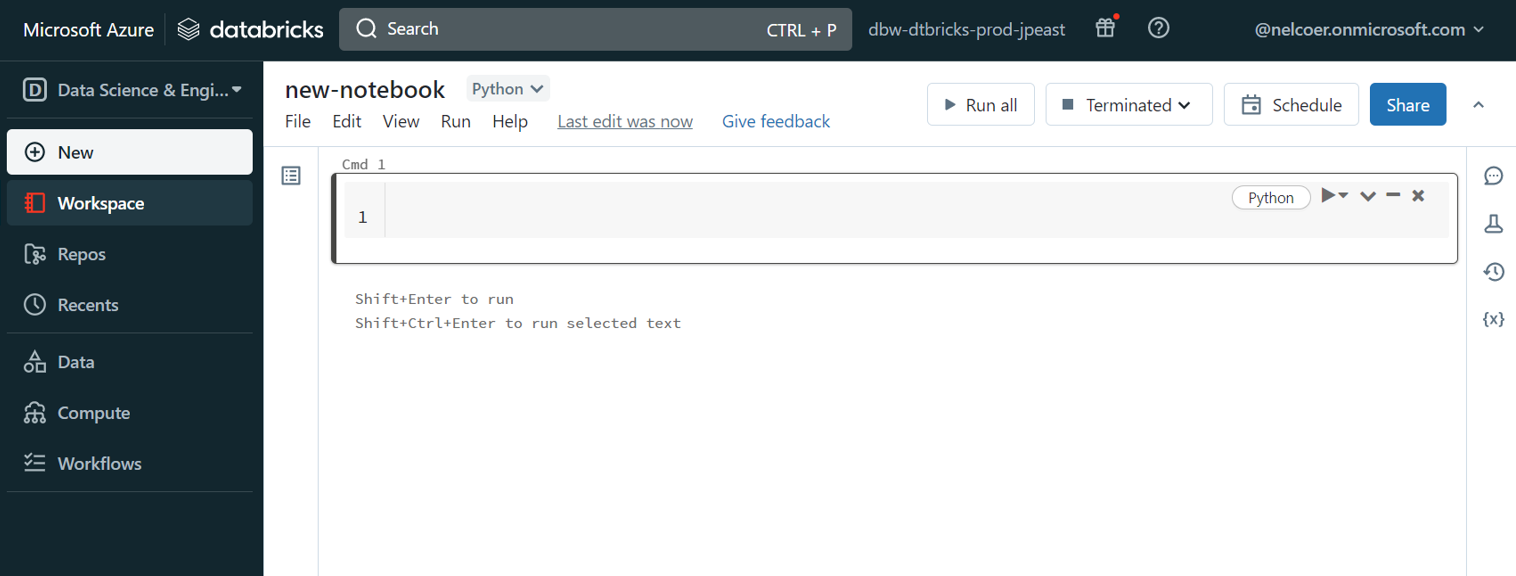Open the variable explorer icon

(1493, 319)
